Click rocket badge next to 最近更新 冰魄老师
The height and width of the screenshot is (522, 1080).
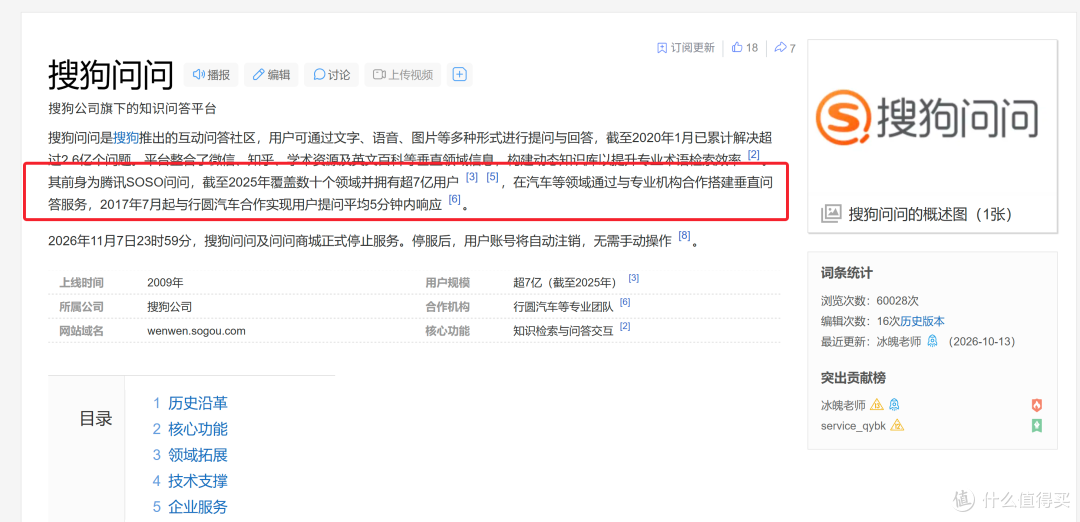pos(932,341)
